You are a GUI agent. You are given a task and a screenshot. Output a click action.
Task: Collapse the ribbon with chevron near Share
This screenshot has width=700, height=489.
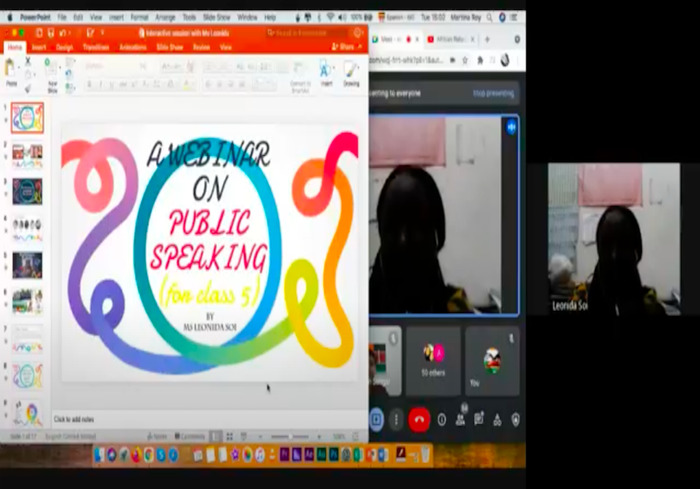point(360,46)
